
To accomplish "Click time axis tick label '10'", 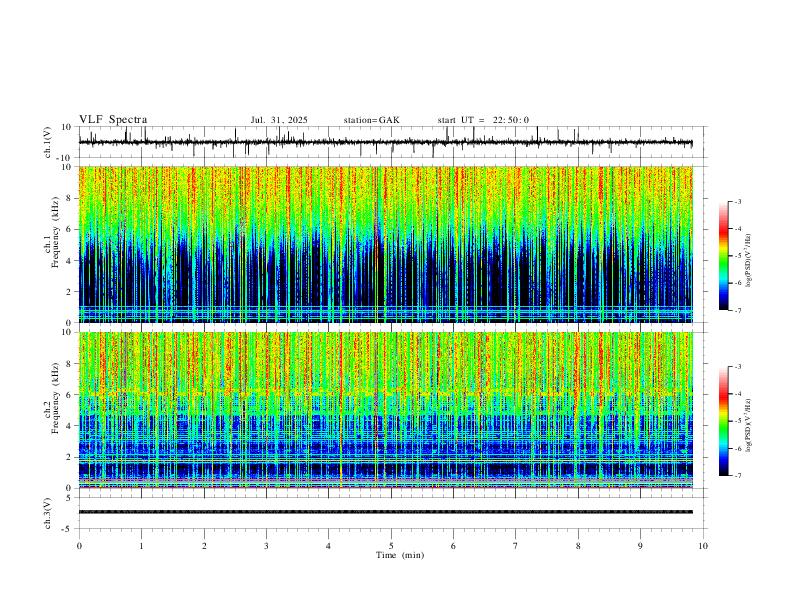I will [703, 546].
